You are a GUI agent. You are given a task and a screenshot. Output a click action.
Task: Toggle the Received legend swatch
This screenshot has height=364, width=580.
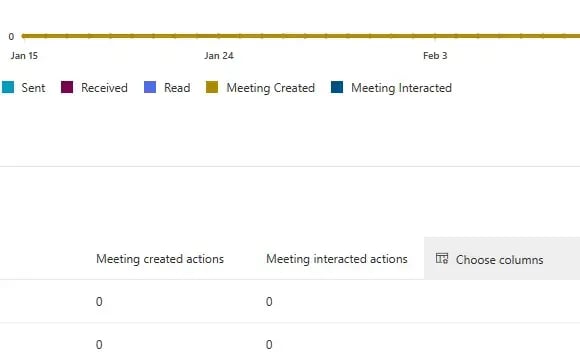[67, 87]
